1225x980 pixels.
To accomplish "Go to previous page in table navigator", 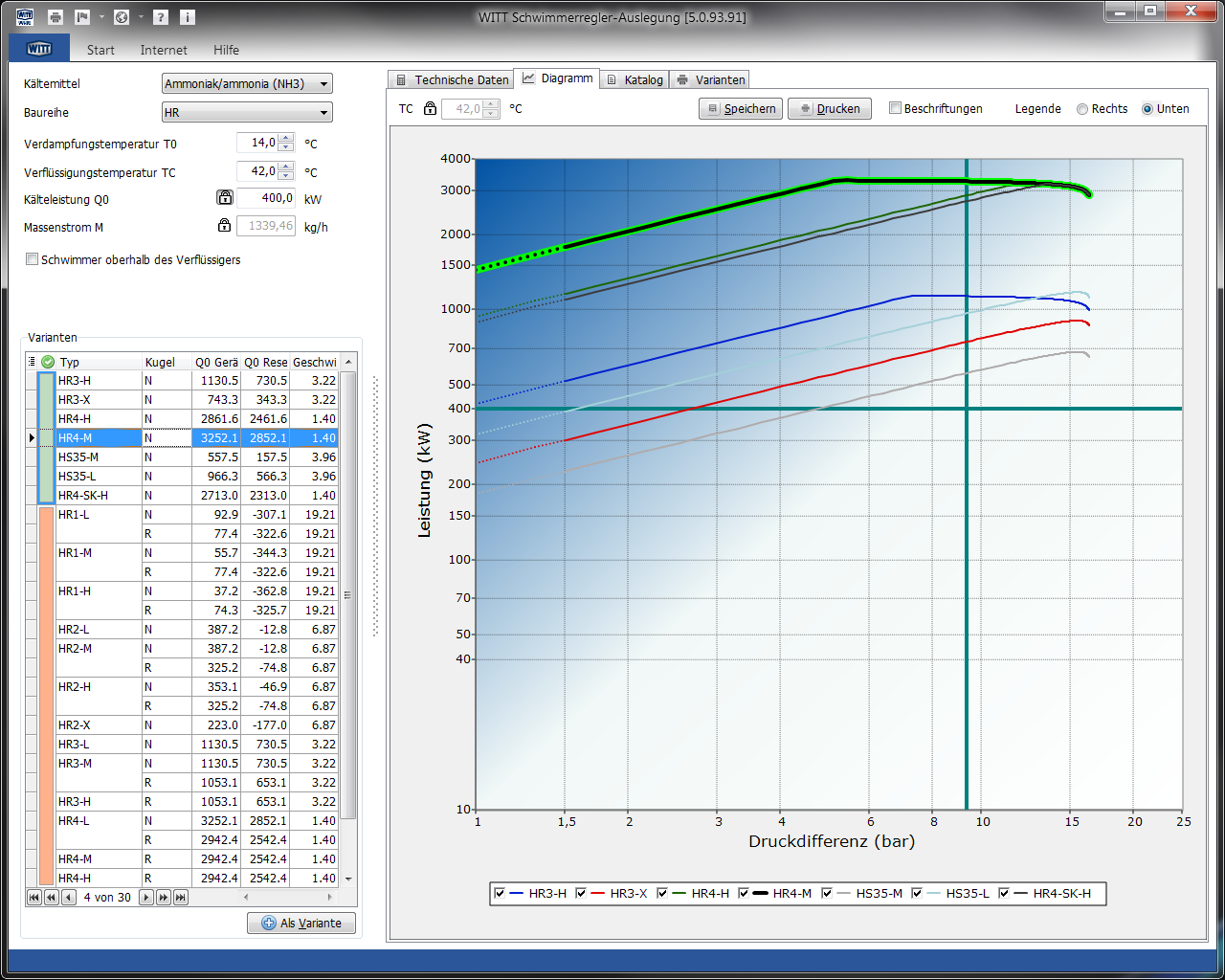I will pyautogui.click(x=52, y=898).
